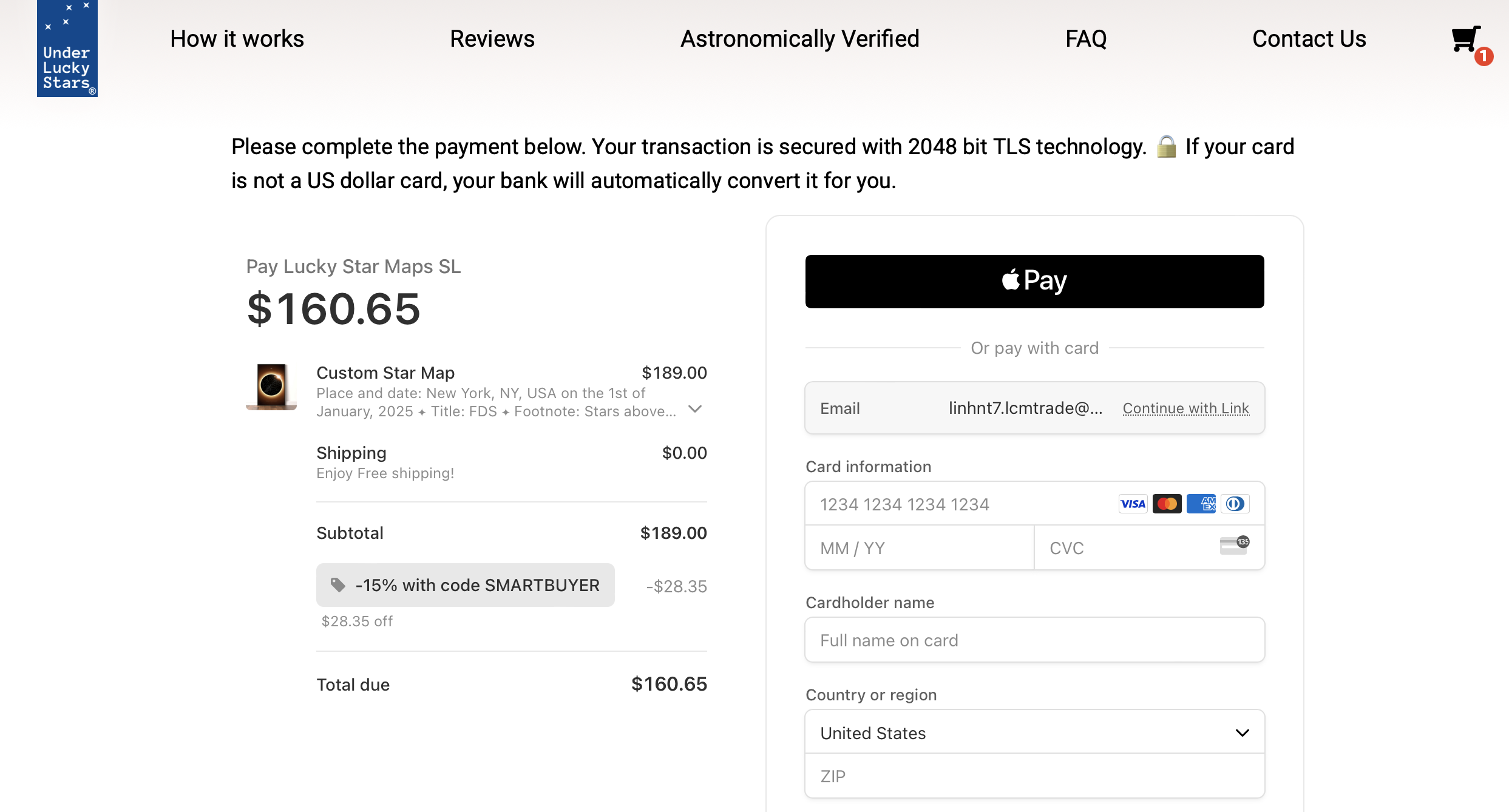This screenshot has width=1509, height=812.
Task: Click the Visa card icon
Action: [1133, 504]
